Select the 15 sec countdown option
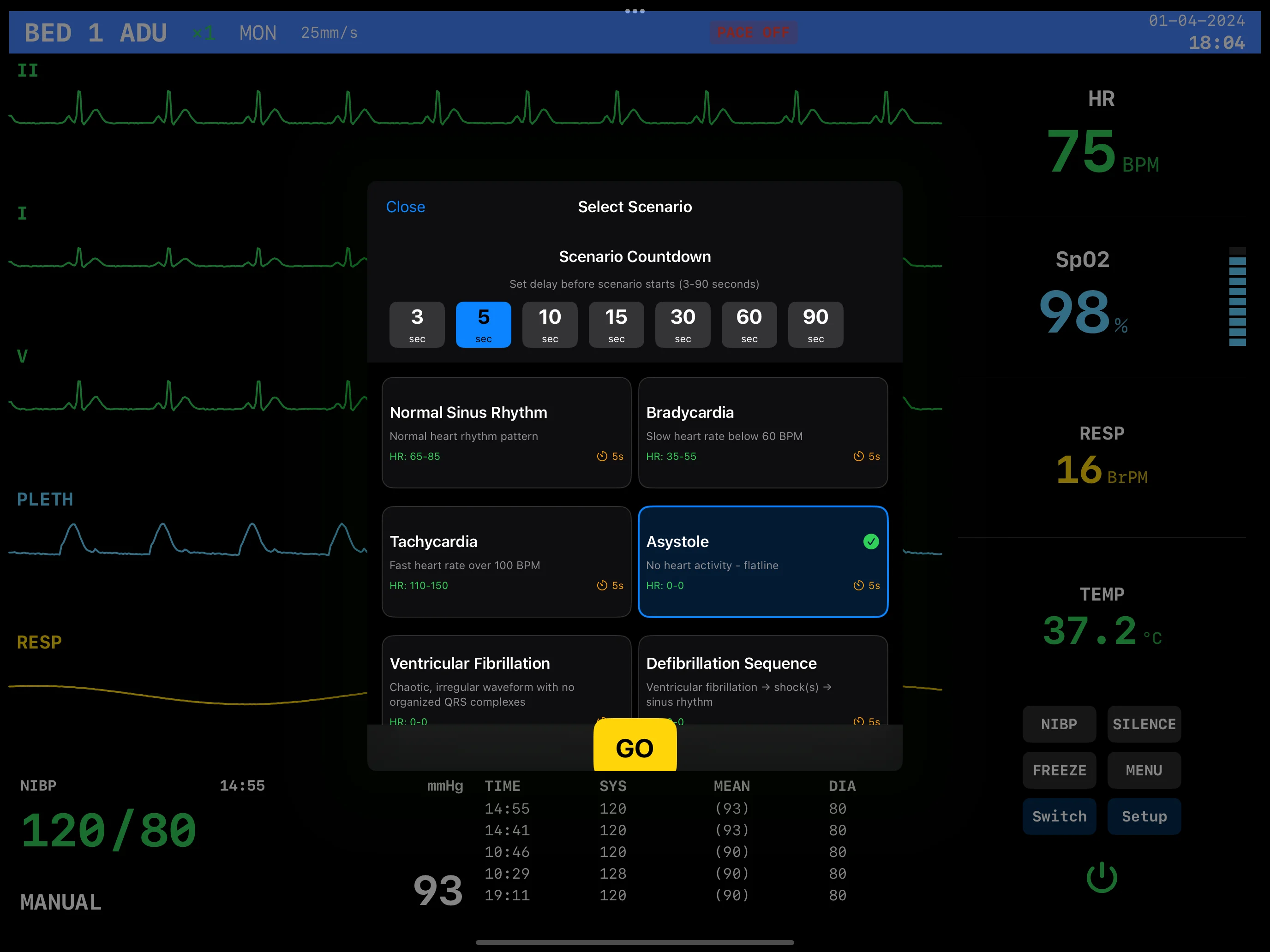The height and width of the screenshot is (952, 1270). [x=616, y=324]
